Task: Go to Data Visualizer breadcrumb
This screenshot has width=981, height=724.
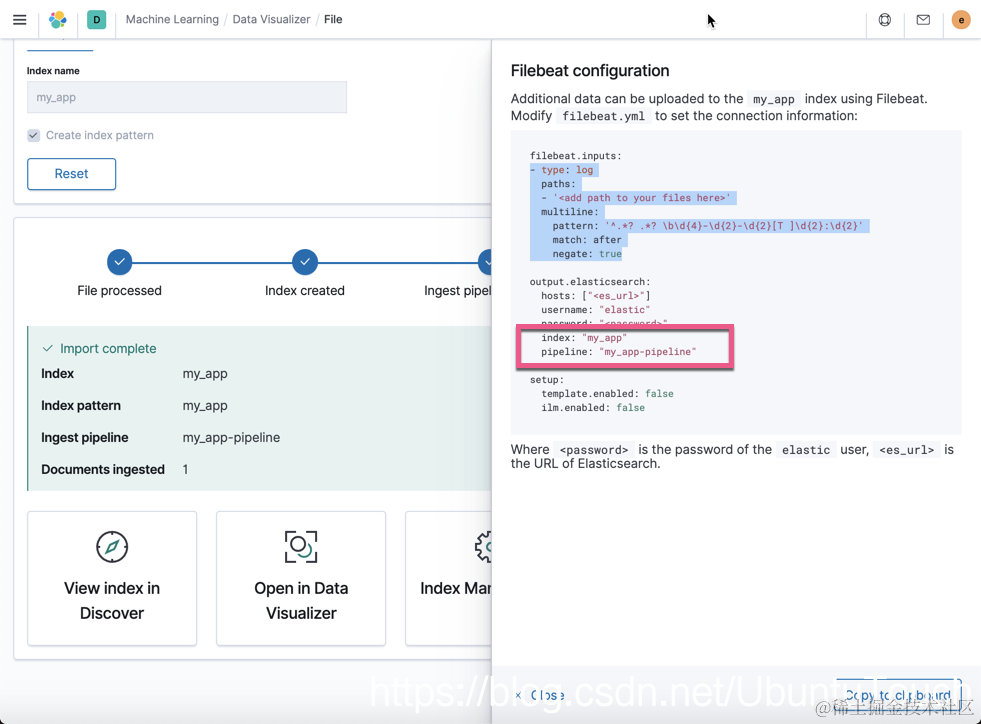Action: pos(271,19)
